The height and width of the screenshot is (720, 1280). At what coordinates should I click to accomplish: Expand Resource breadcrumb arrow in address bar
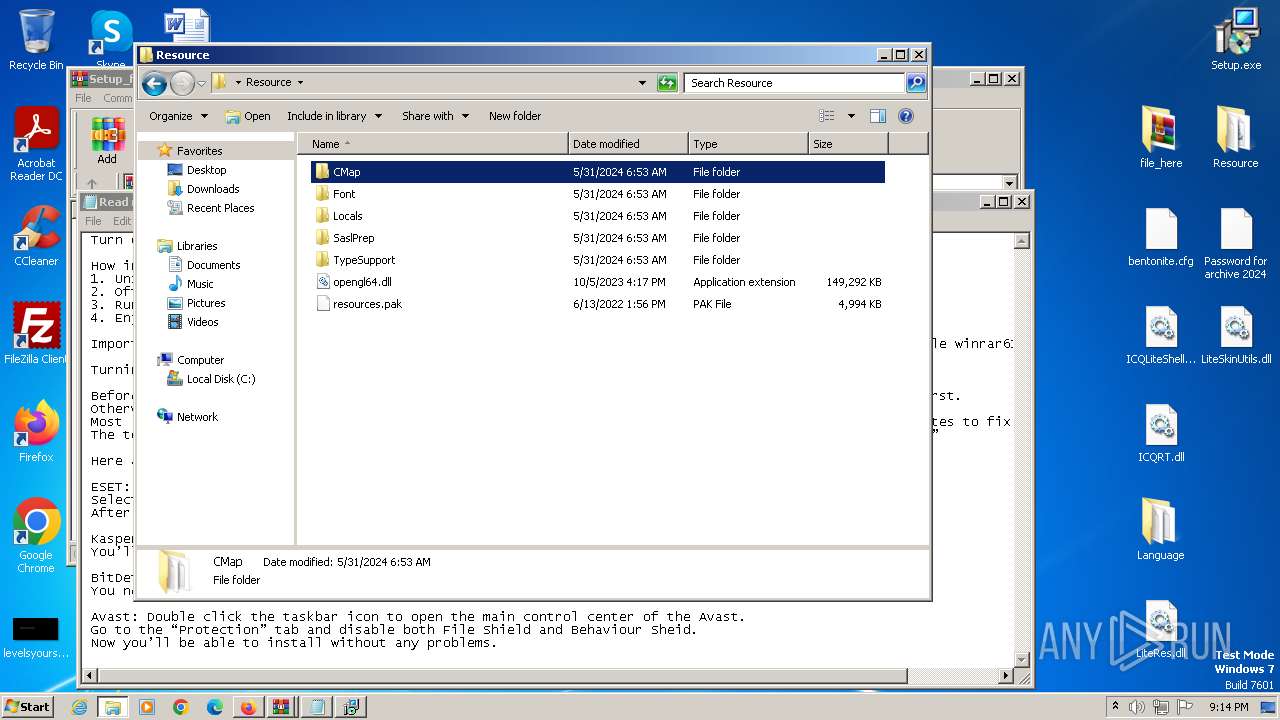(x=300, y=83)
